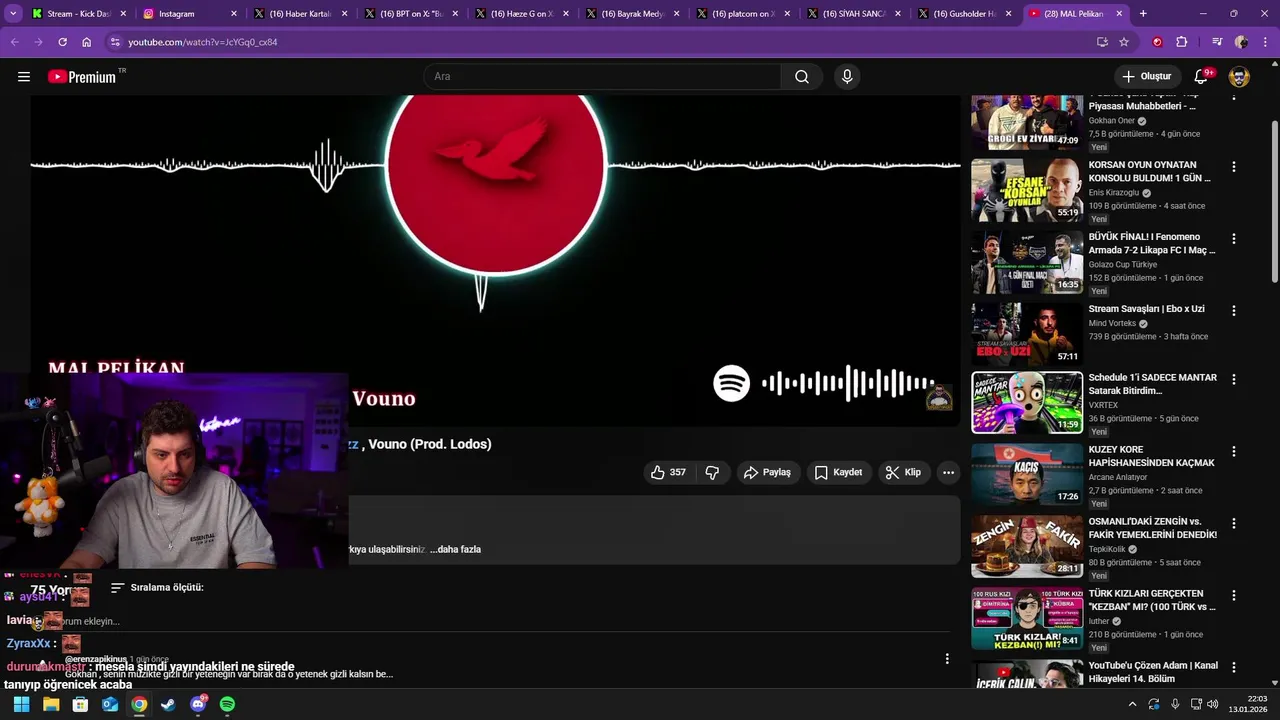Viewport: 1280px width, 720px height.
Task: Click the Kaydet save button
Action: click(838, 472)
